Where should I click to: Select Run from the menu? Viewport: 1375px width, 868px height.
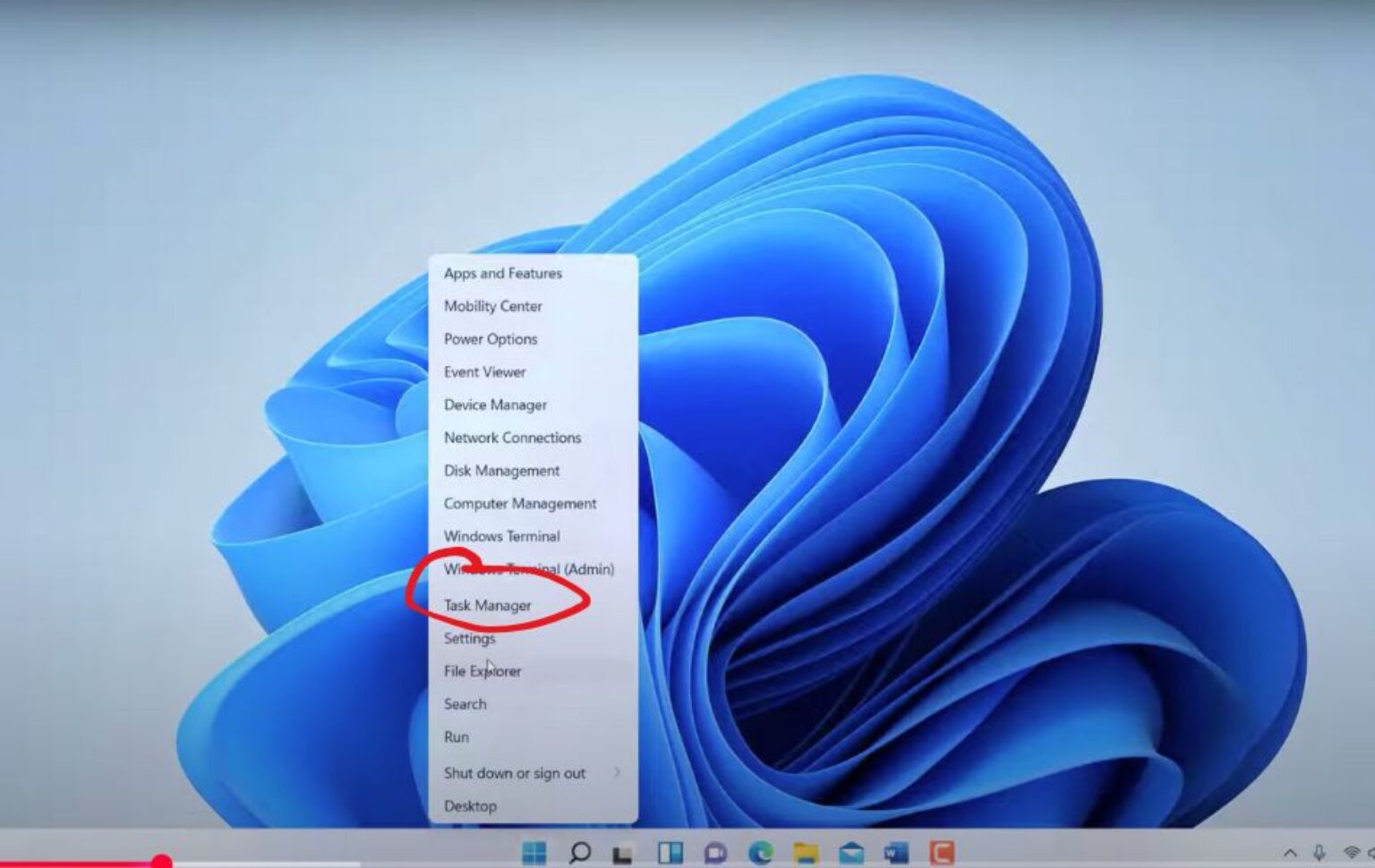[x=457, y=736]
